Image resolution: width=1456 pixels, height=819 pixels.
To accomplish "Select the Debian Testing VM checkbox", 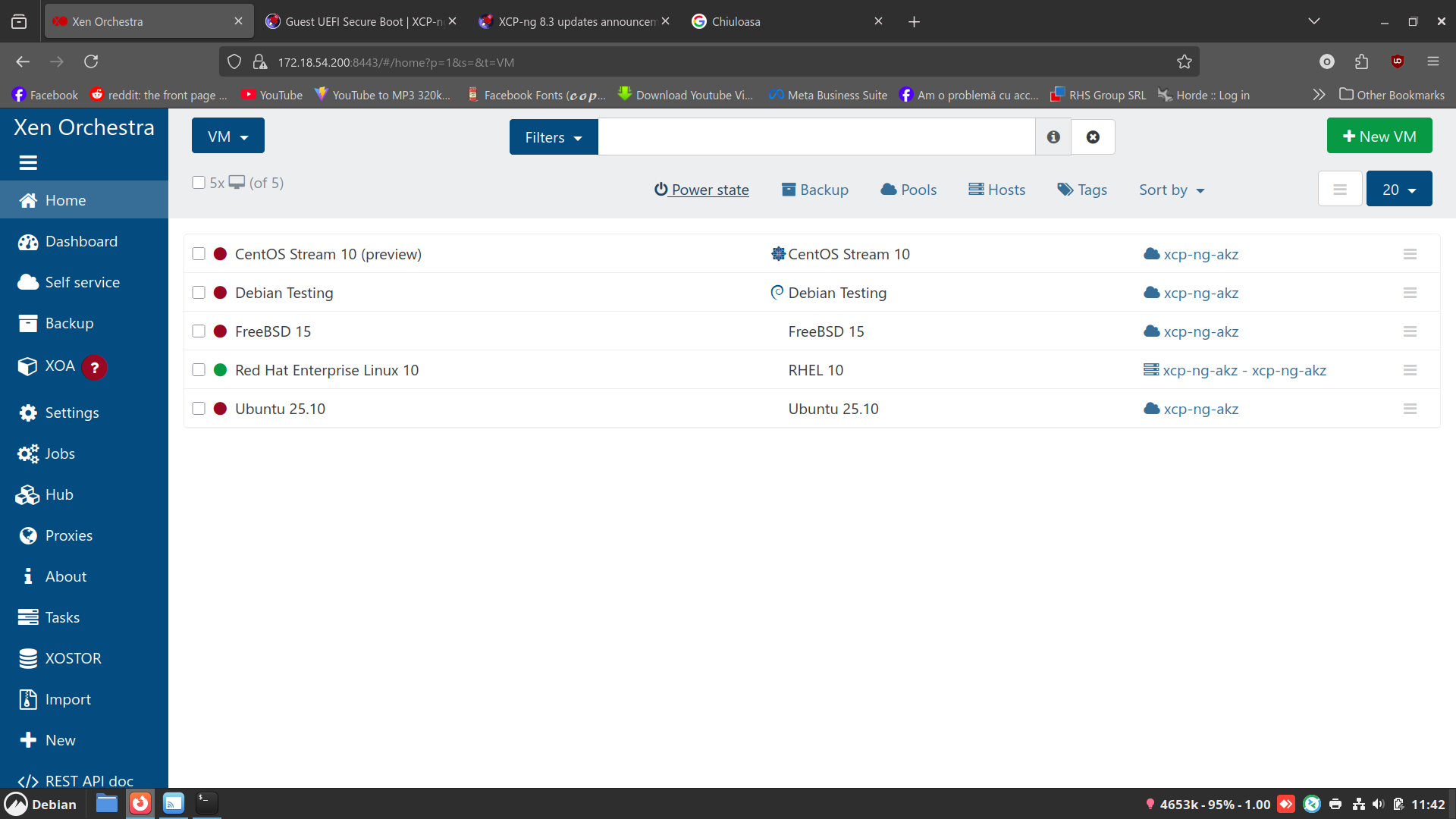I will pos(199,293).
